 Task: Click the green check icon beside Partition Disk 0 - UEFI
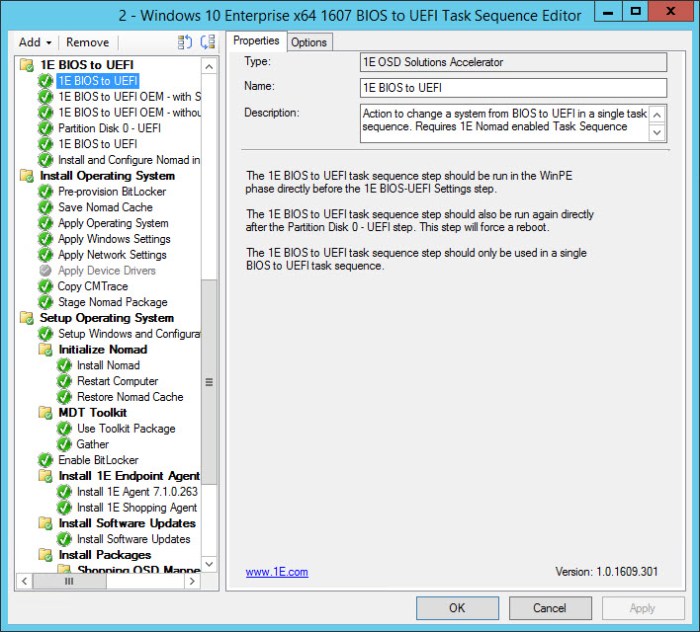(46, 129)
